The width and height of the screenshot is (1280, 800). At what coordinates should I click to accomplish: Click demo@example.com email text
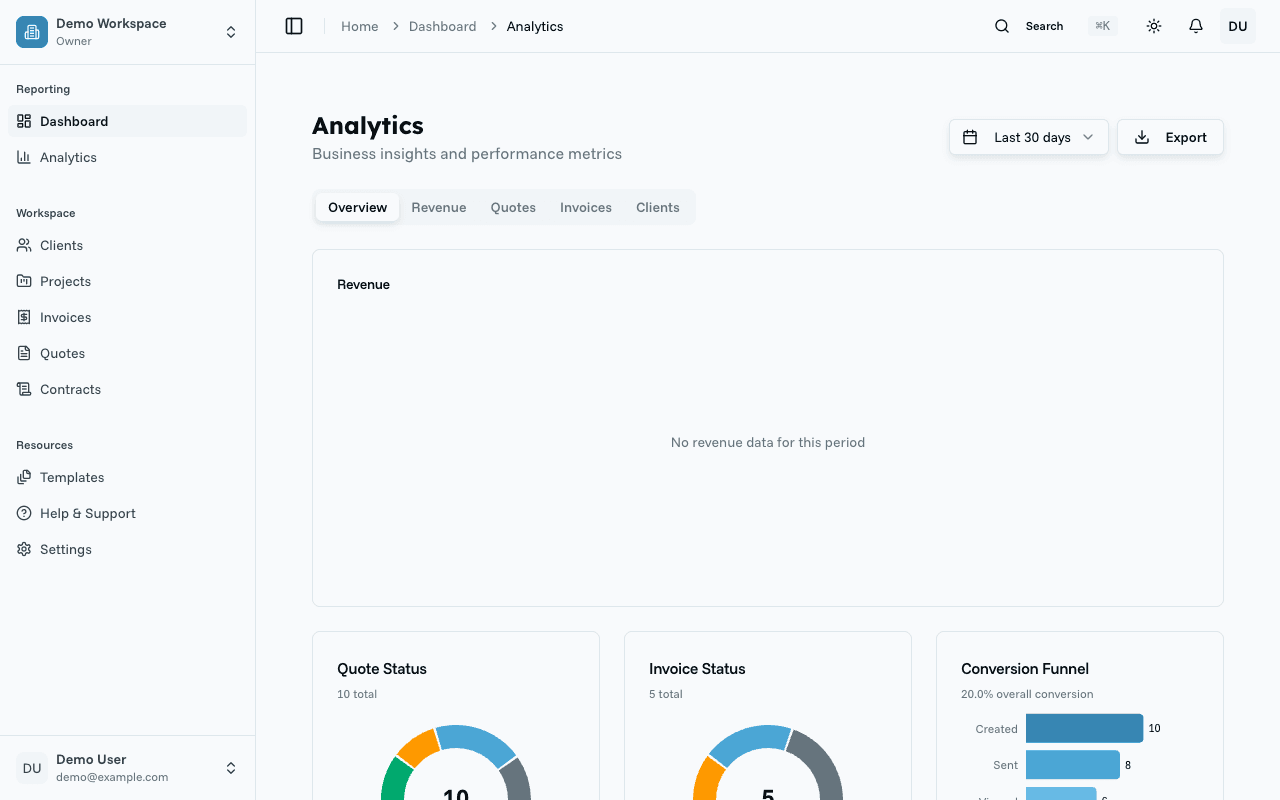112,777
